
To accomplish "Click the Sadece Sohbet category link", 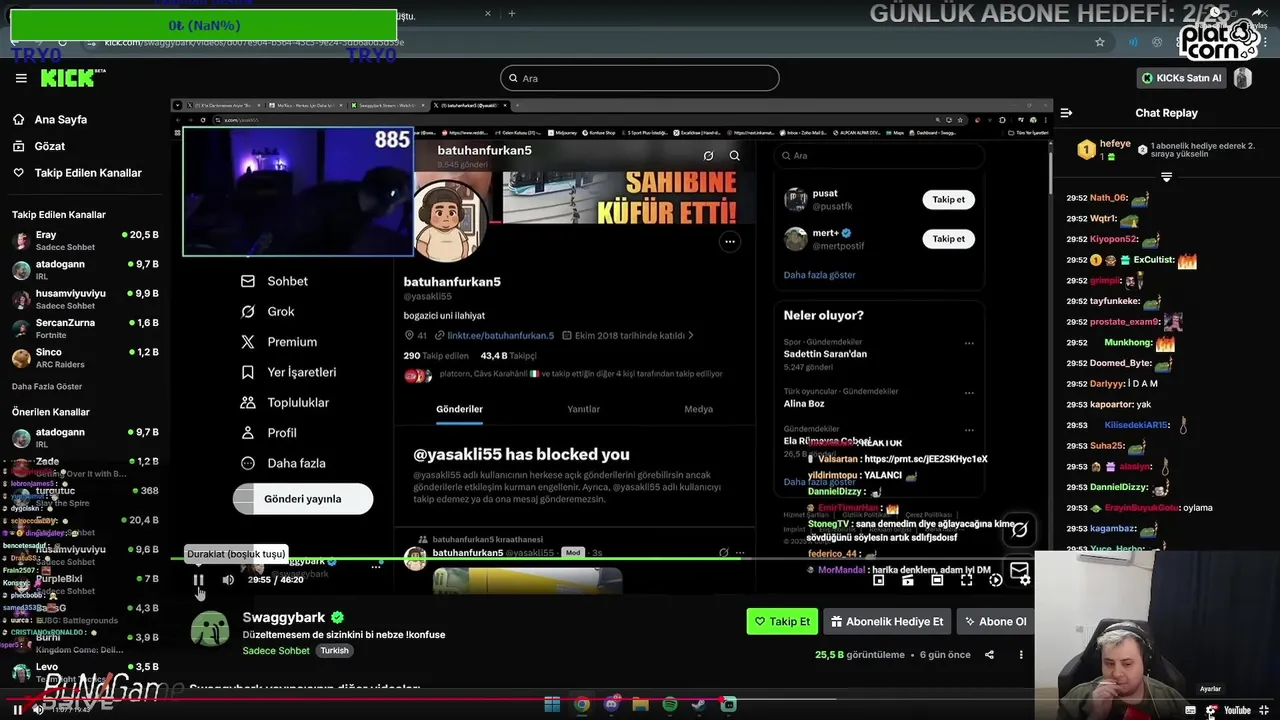I will point(276,650).
